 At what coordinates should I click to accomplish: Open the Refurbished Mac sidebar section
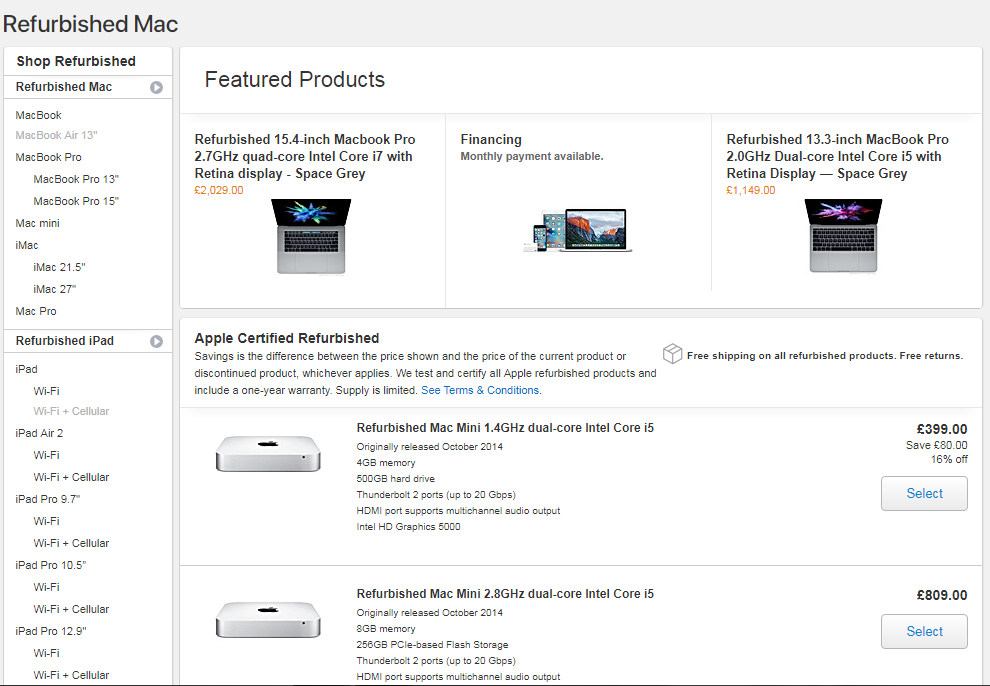(x=64, y=87)
